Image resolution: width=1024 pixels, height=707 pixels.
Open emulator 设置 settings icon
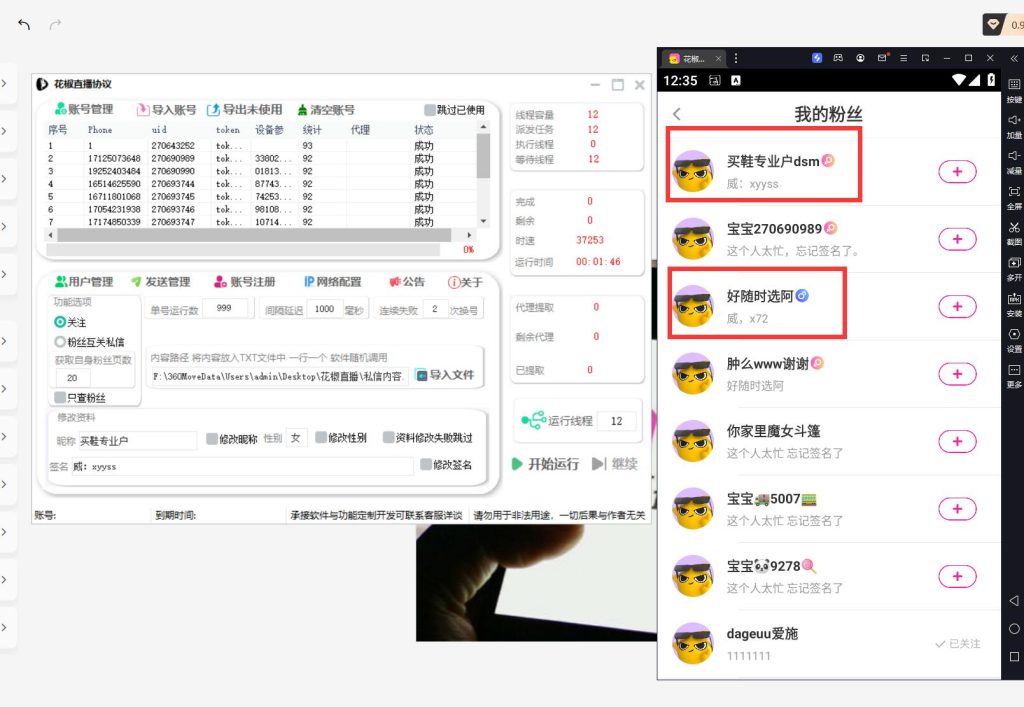click(1014, 335)
